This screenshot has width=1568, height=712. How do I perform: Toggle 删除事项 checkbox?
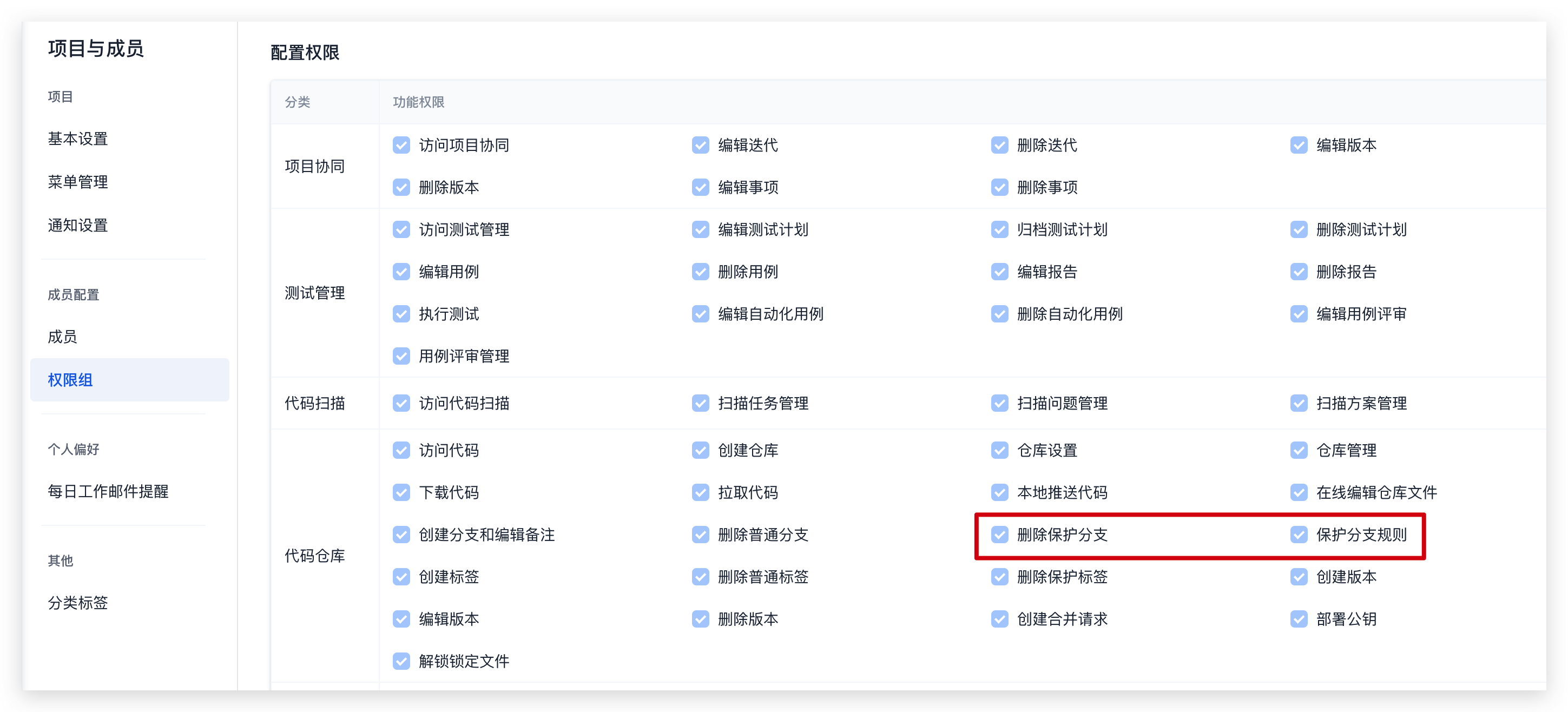pyautogui.click(x=999, y=187)
